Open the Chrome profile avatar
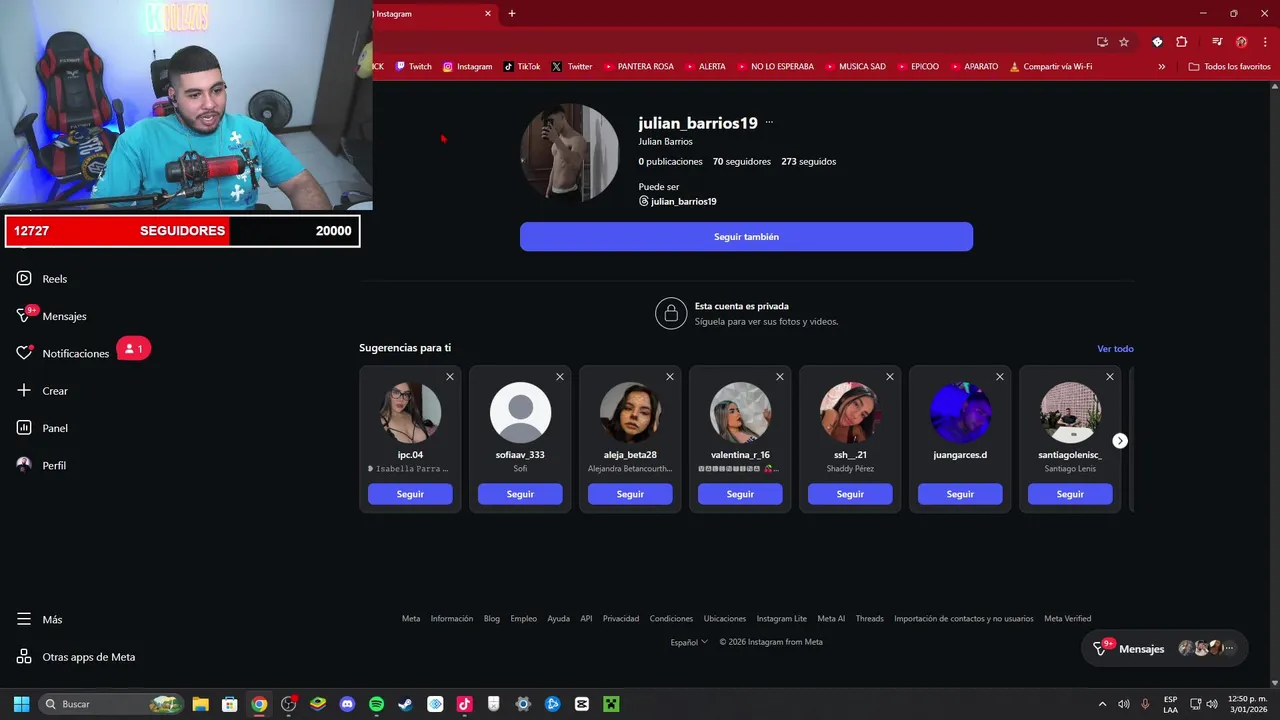The height and width of the screenshot is (720, 1280). click(1241, 42)
